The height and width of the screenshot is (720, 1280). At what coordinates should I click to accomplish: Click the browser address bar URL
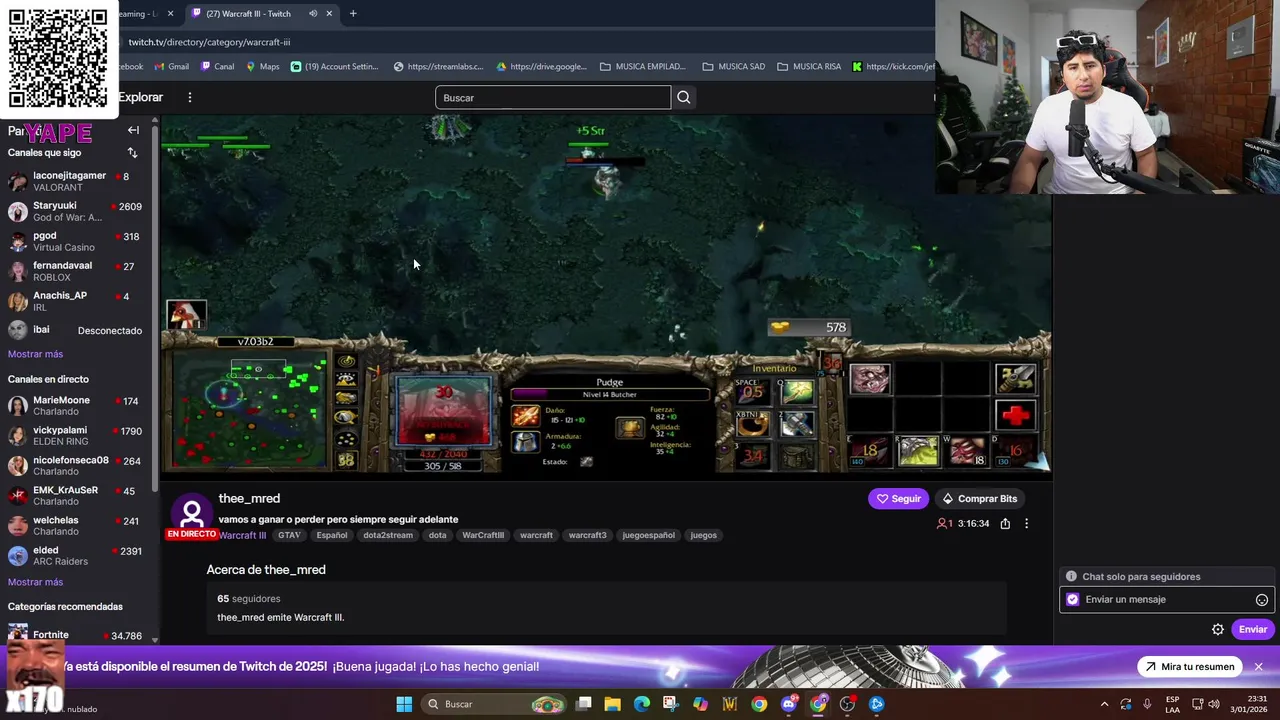[x=209, y=42]
